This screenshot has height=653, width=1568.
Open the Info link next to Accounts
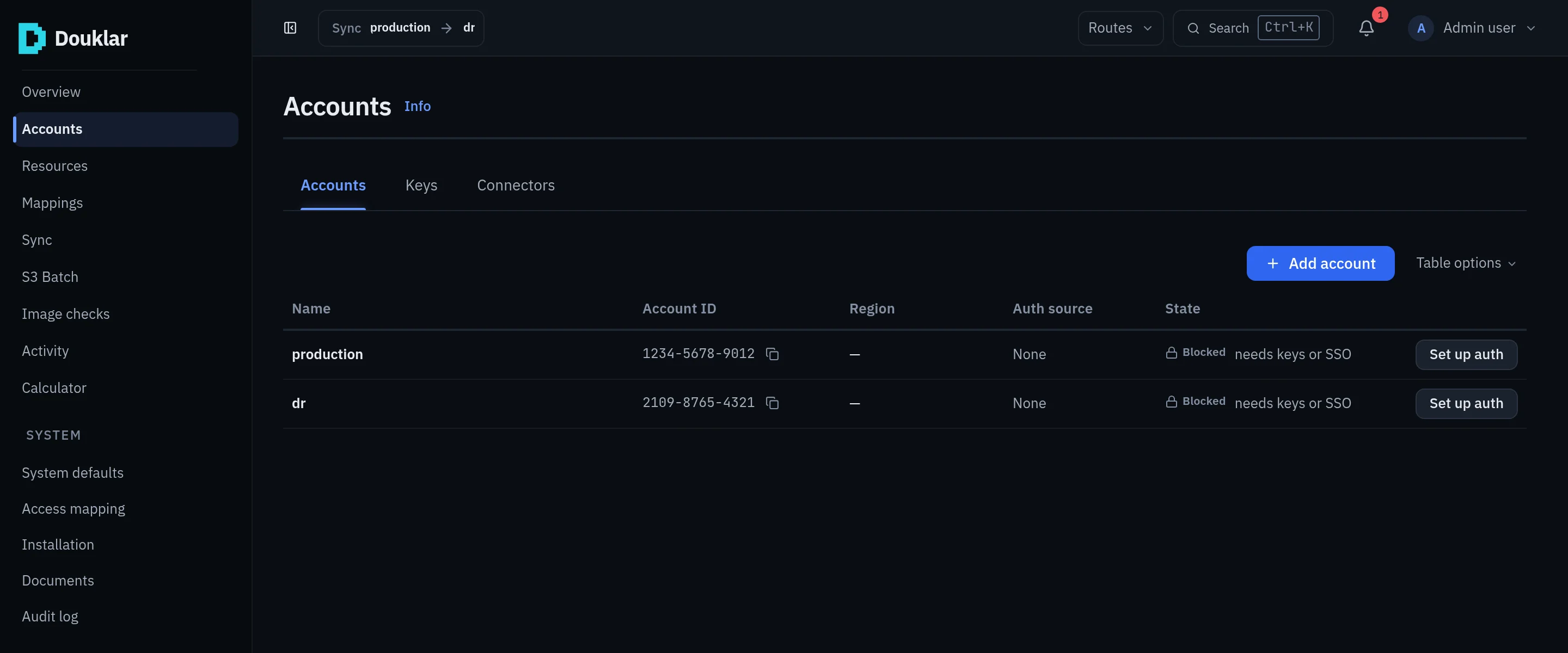(x=418, y=107)
